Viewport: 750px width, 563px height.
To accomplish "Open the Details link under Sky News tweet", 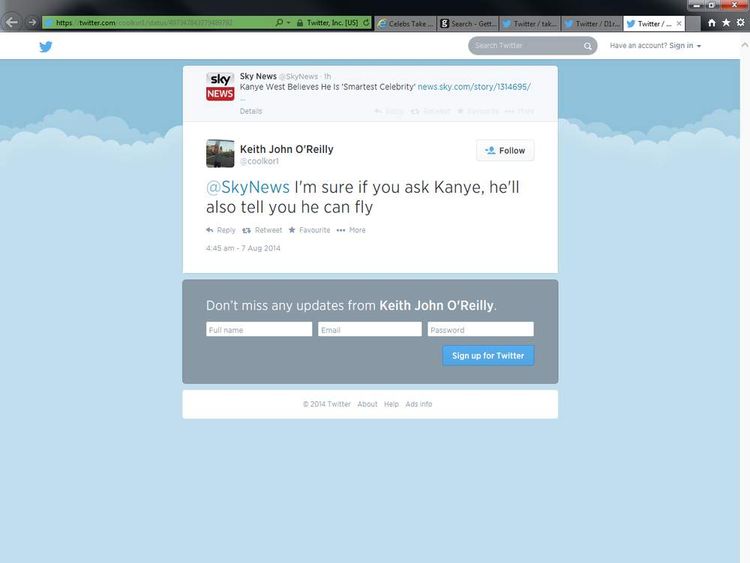I will coord(251,111).
